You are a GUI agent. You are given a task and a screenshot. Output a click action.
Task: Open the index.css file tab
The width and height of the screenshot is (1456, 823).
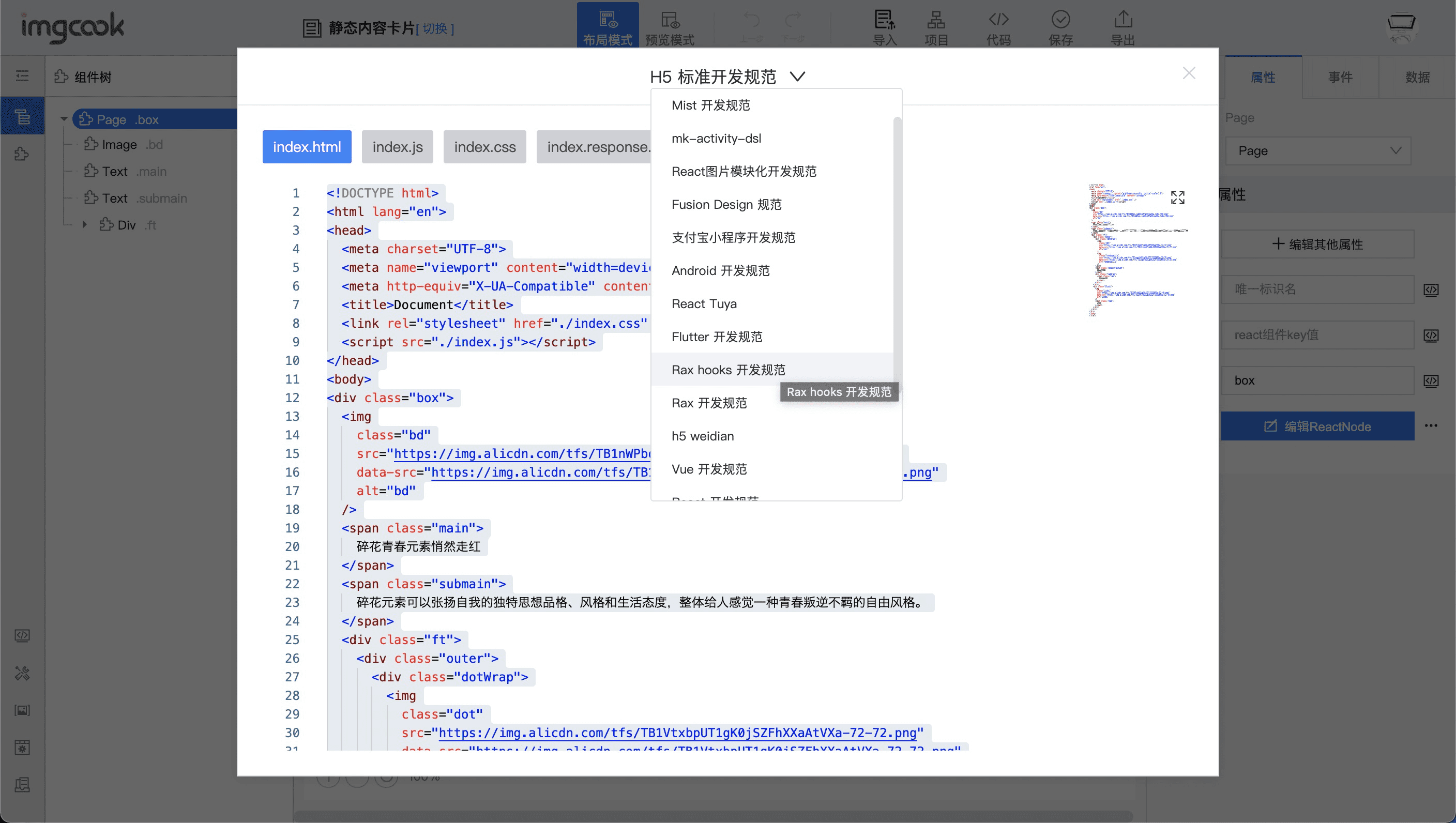click(x=484, y=147)
